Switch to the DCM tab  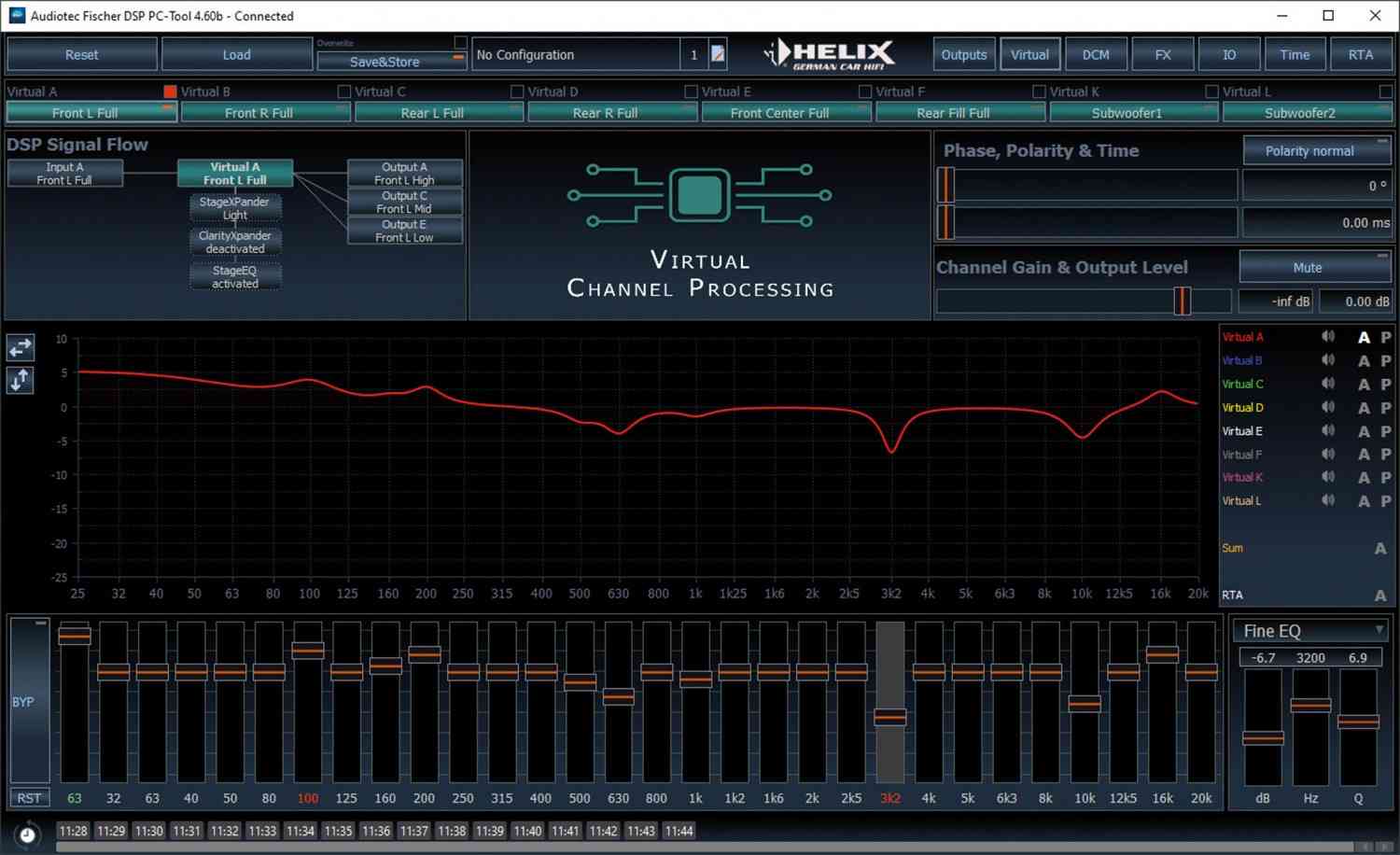click(1096, 55)
